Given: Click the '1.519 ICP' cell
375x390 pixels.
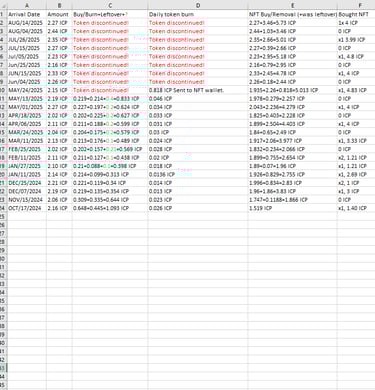Looking at the screenshot, I should coord(293,208).
